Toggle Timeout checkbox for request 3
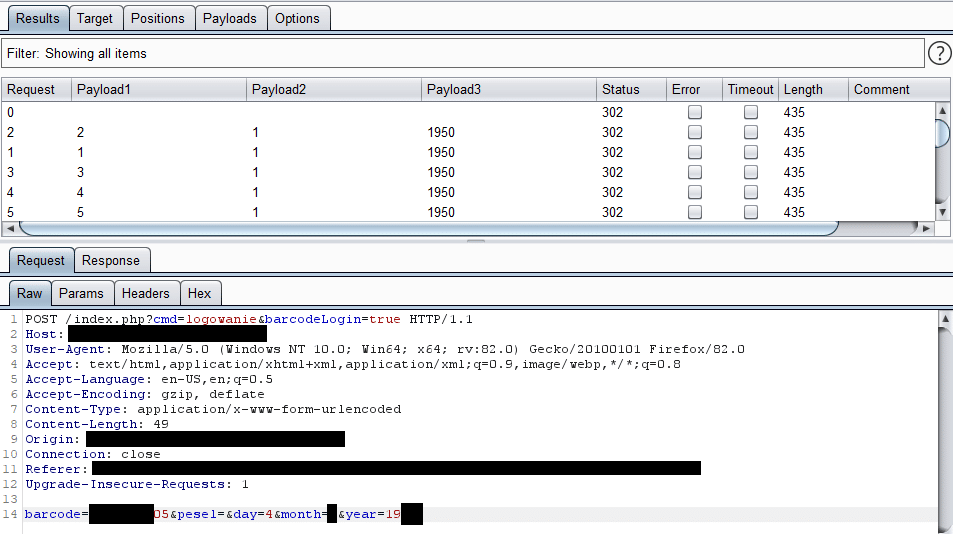 click(x=751, y=173)
